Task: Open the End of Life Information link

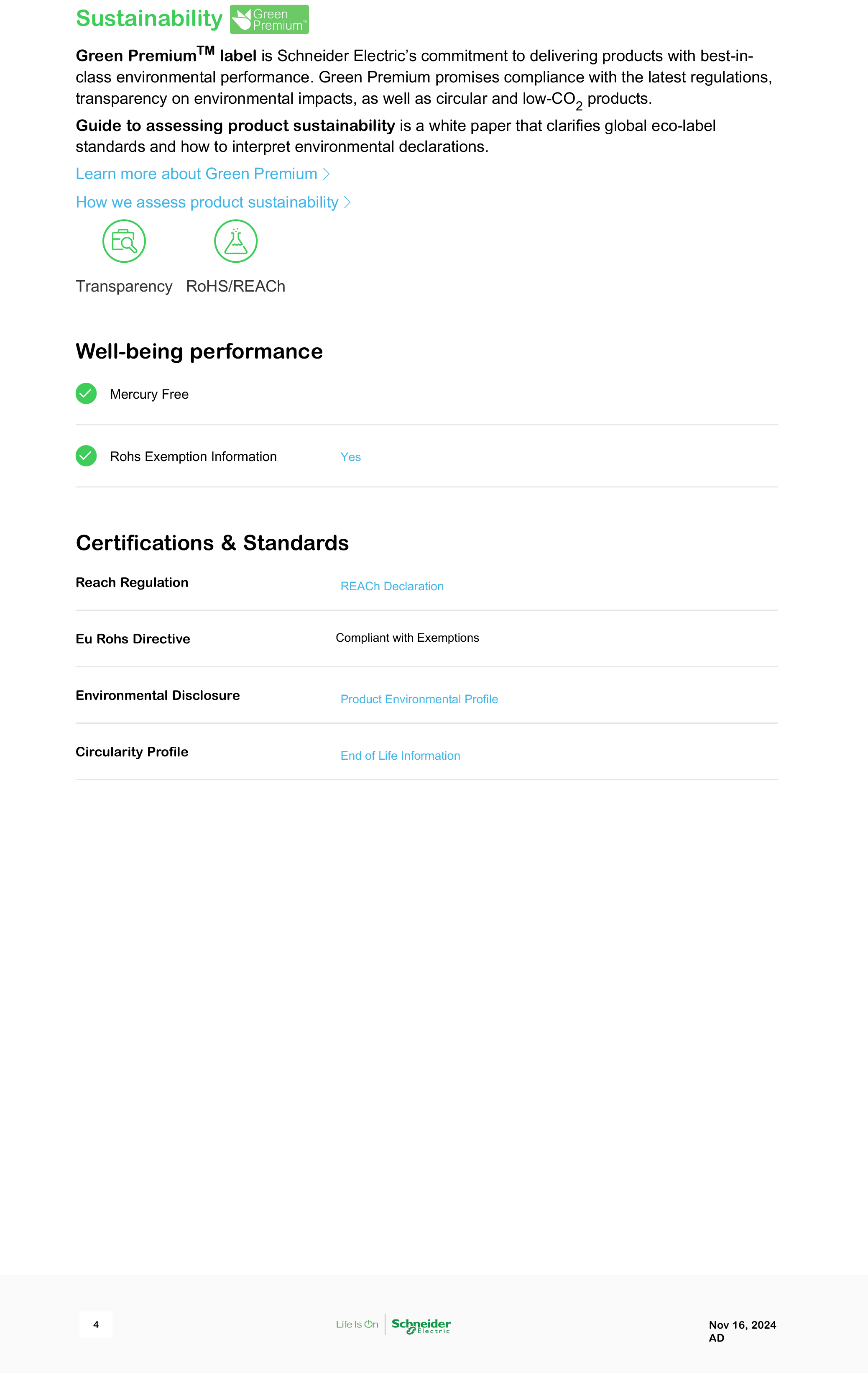Action: tap(400, 756)
